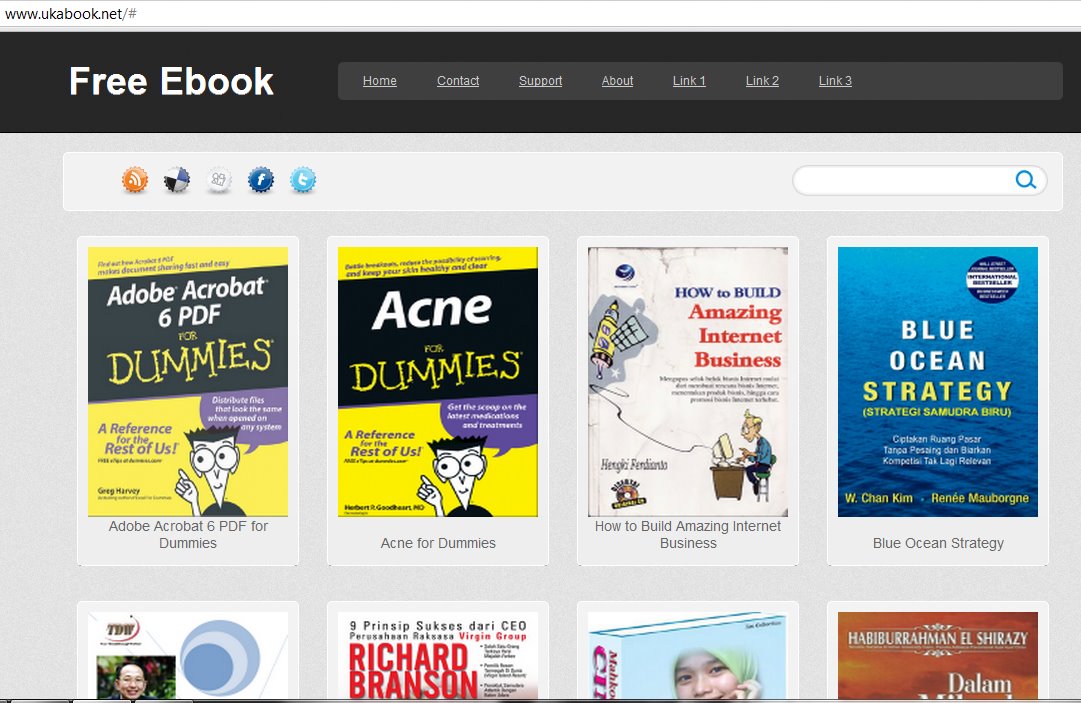Viewport: 1081px width, 703px height.
Task: Click the Delicious bookmark icon
Action: pyautogui.click(x=176, y=181)
